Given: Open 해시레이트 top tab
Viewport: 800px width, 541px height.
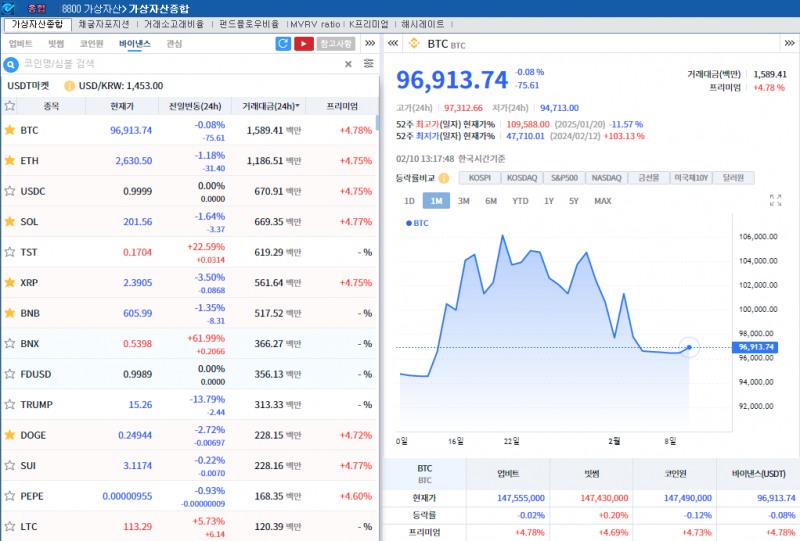Looking at the screenshot, I should (423, 24).
